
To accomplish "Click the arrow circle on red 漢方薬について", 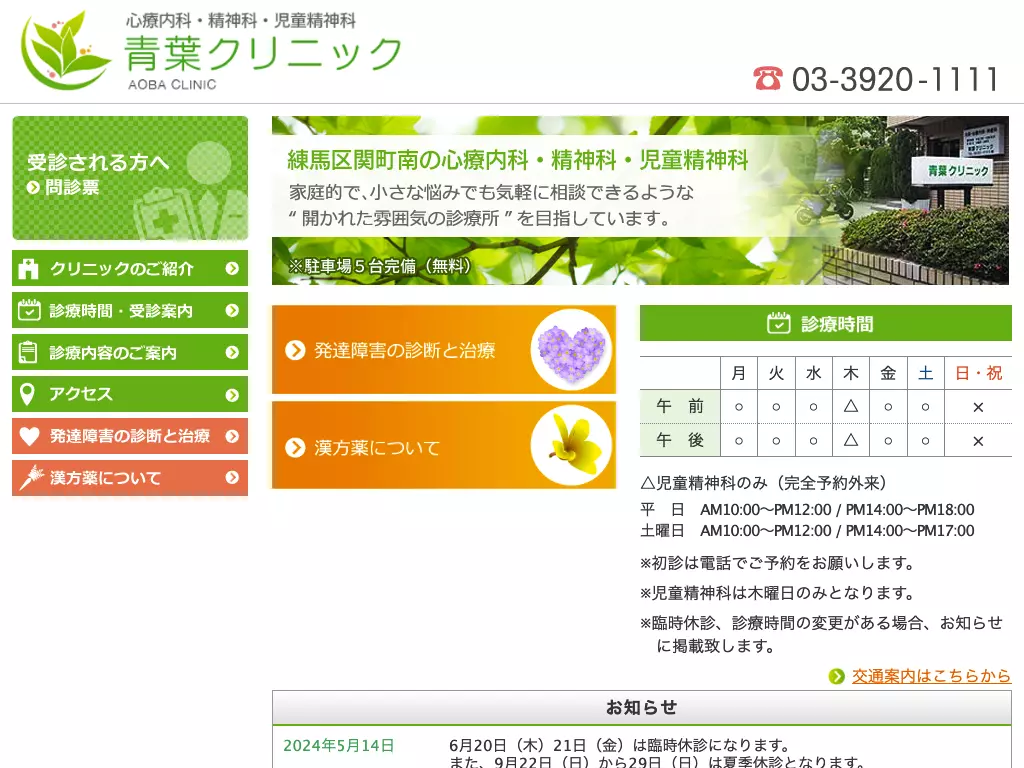I will click(232, 477).
